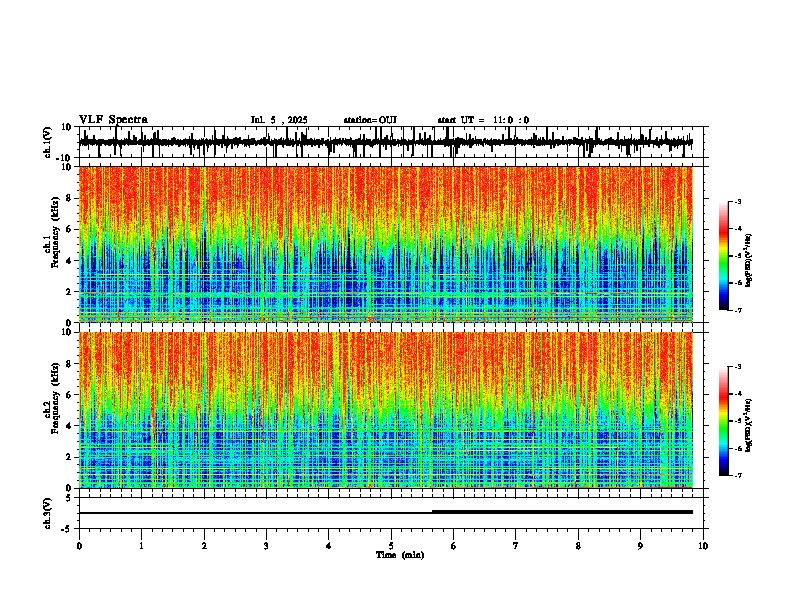Click the ch.2 spectrogram color scale bar
792x612 pixels.
[724, 421]
